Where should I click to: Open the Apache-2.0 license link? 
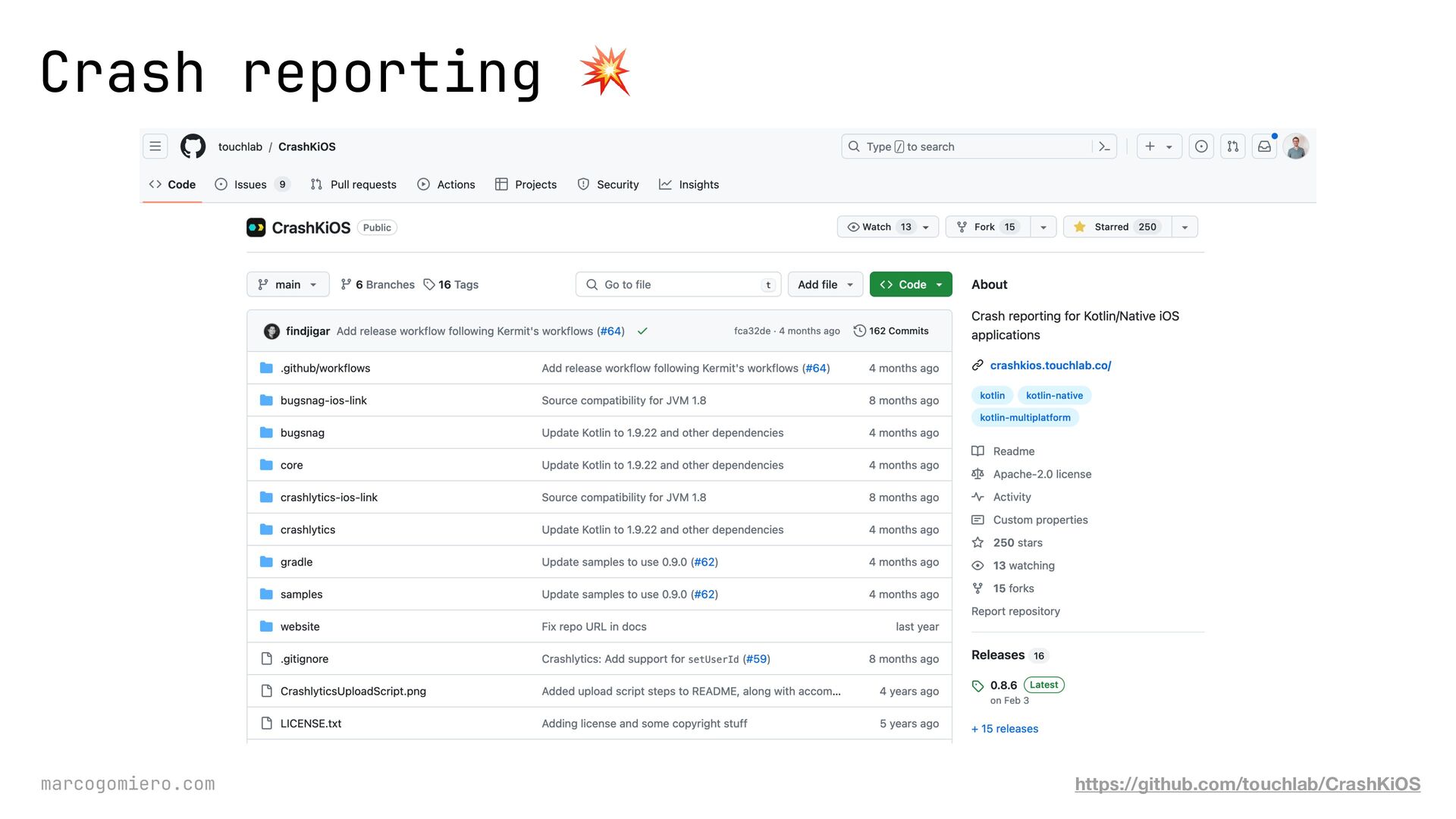click(1042, 474)
